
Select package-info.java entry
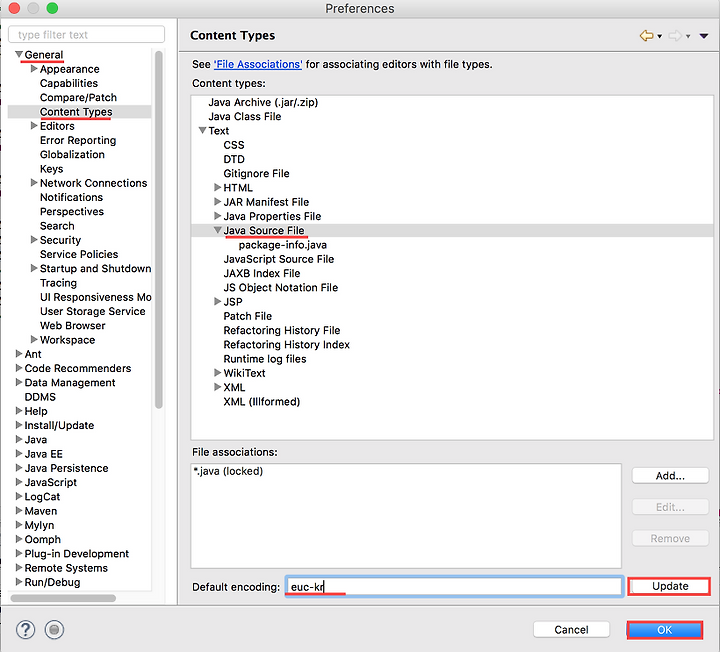point(282,245)
